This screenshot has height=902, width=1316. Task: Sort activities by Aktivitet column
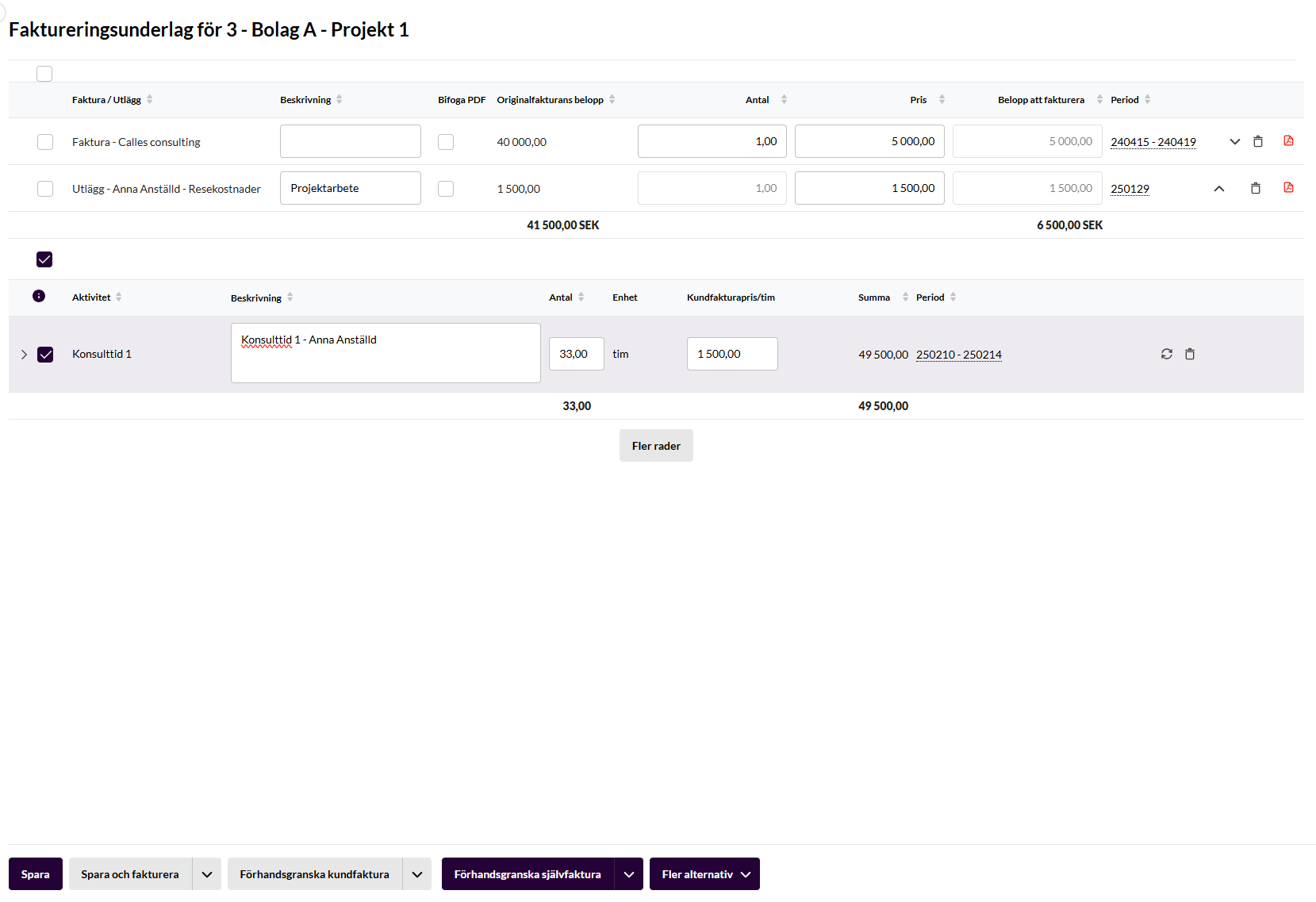coord(119,297)
